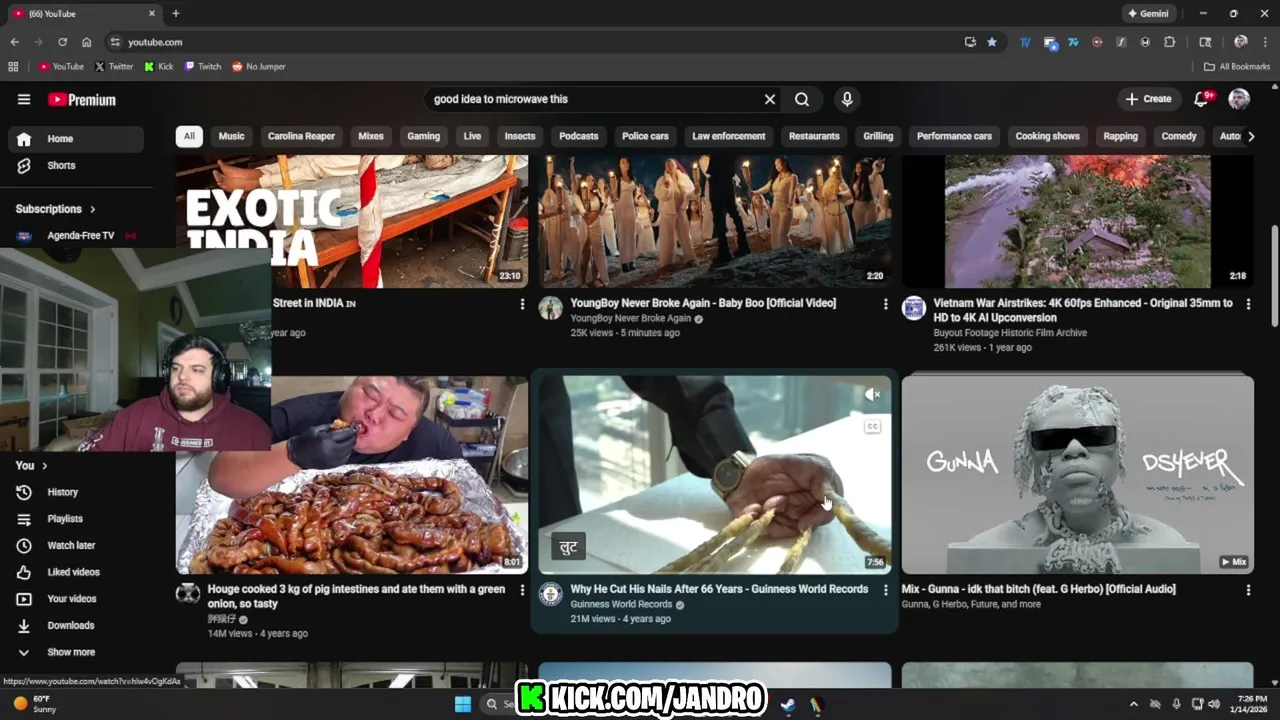Open options menu for Gunna mix
This screenshot has height=720, width=1280.
tap(1248, 590)
